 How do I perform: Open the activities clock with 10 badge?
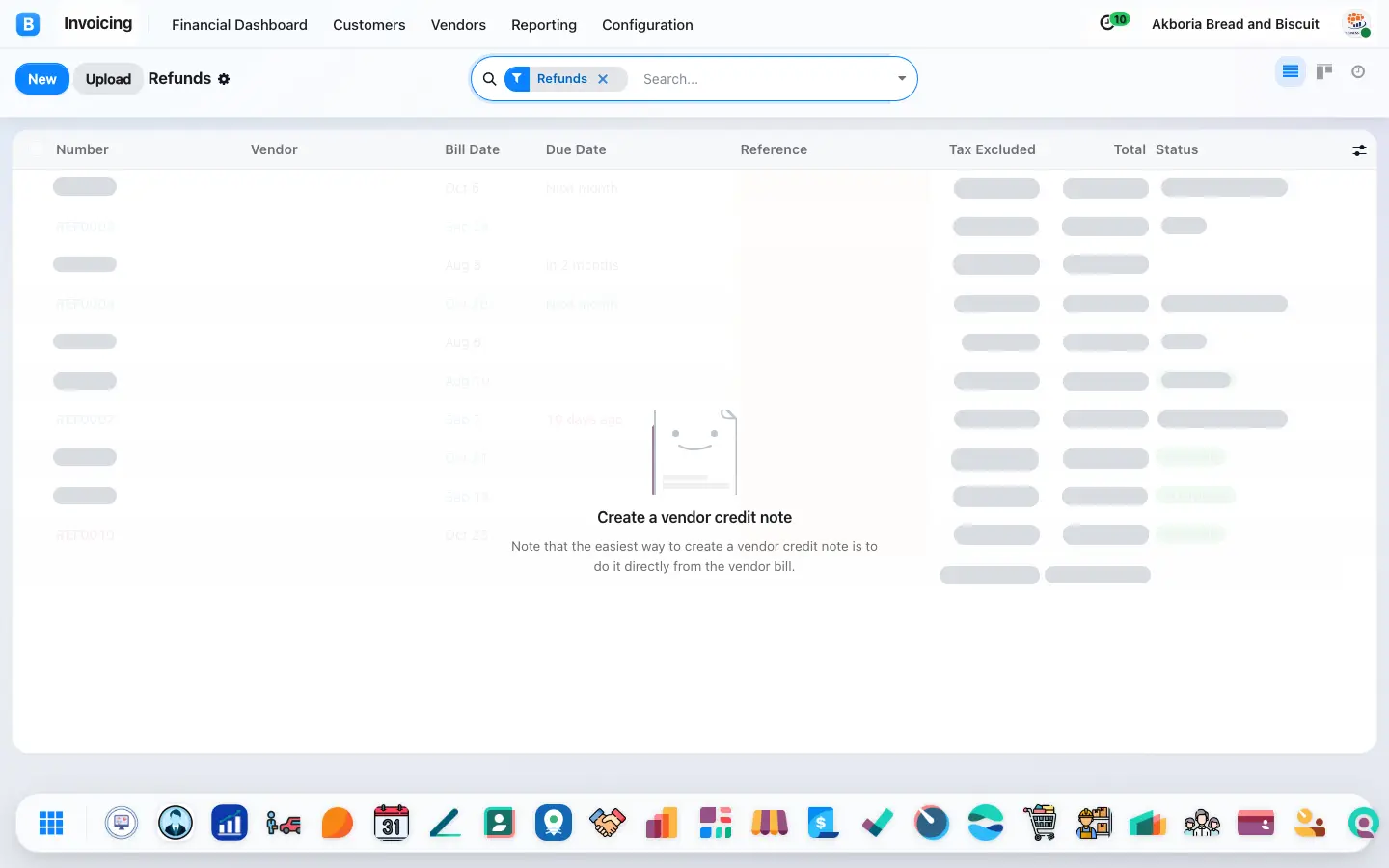coord(1113,22)
